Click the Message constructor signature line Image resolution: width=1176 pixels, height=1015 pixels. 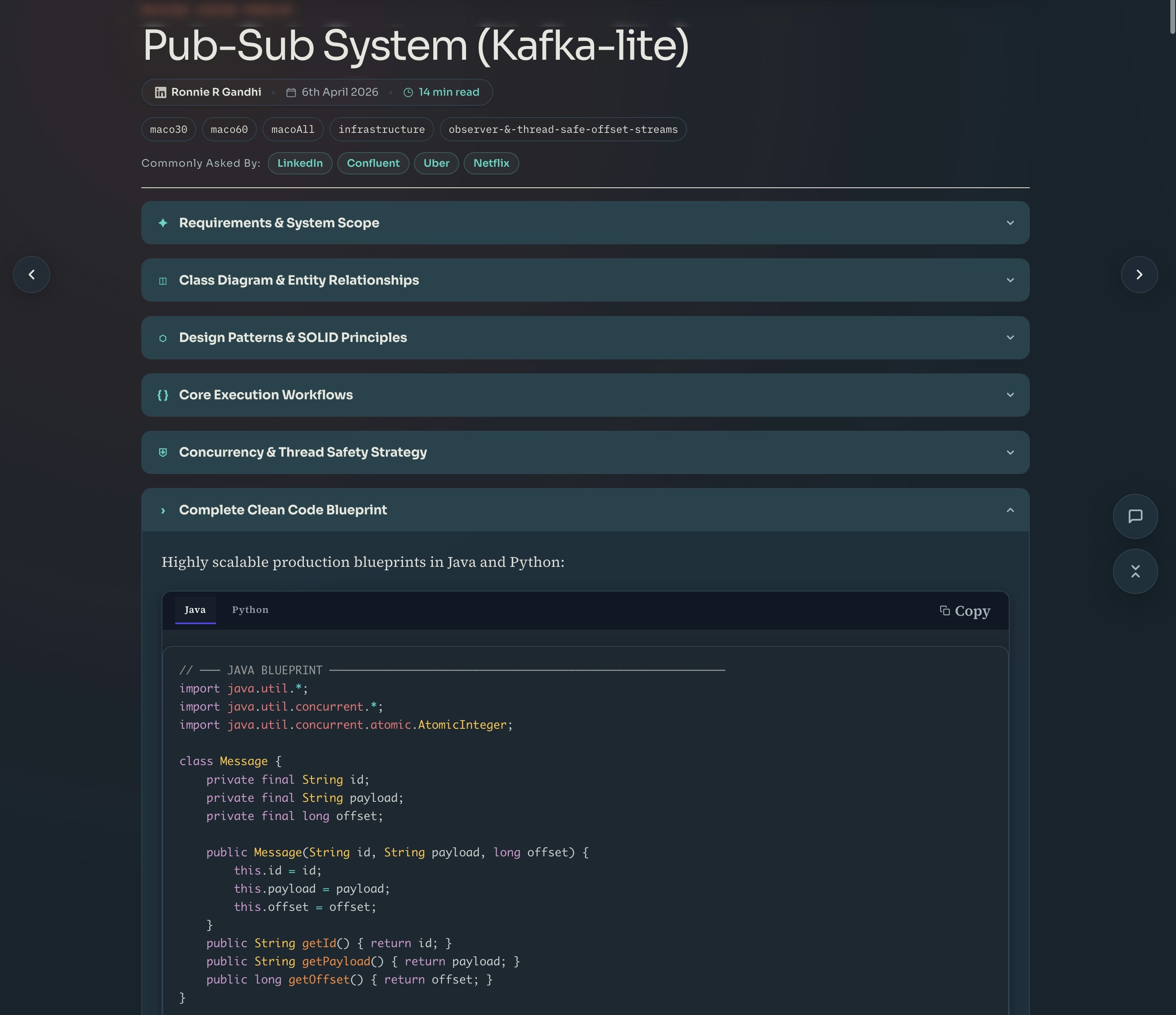(398, 853)
